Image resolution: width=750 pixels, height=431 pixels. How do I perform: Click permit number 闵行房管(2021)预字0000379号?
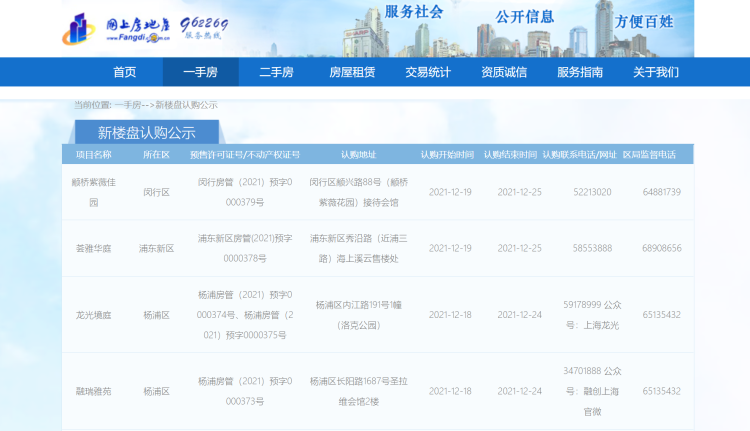[245, 192]
